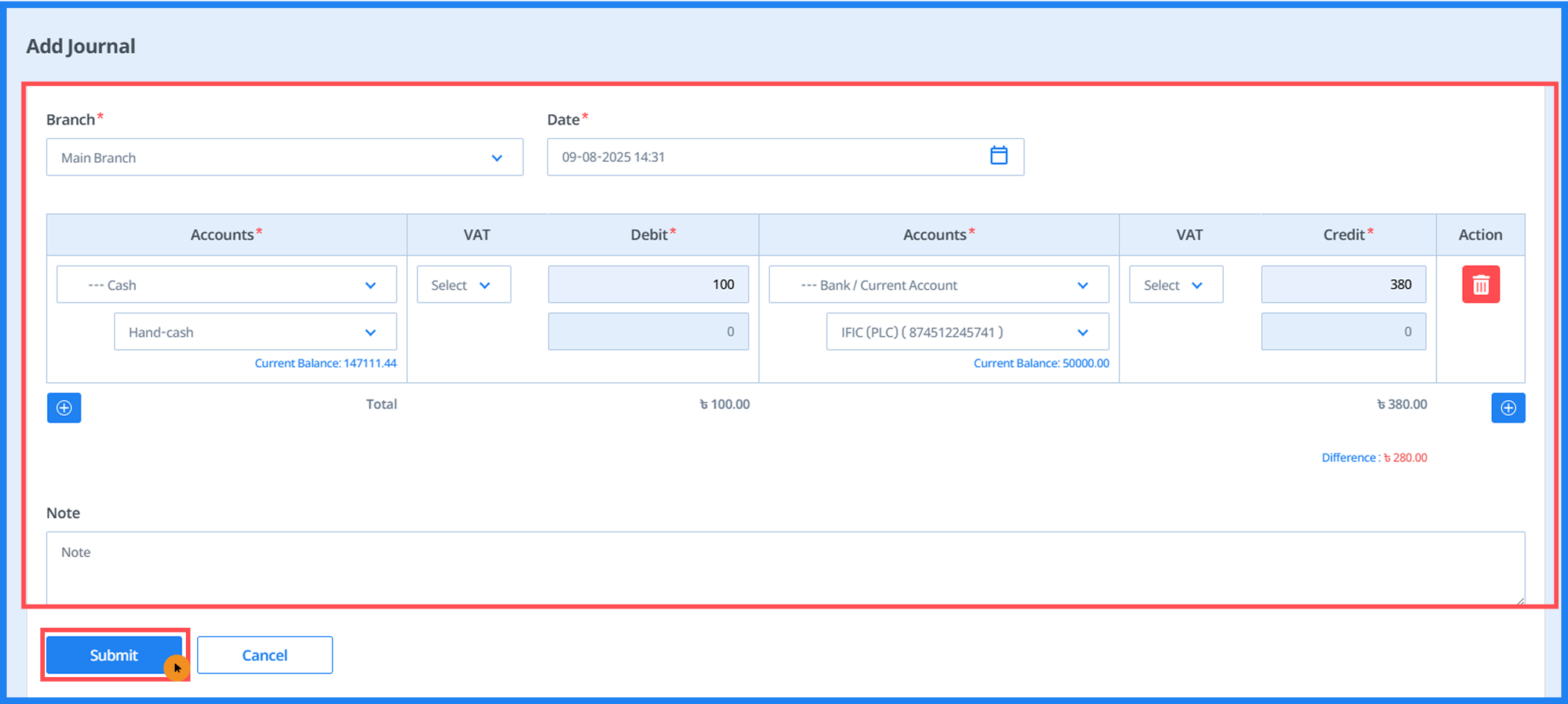Expand the Branch dropdown showing Main Branch

284,158
